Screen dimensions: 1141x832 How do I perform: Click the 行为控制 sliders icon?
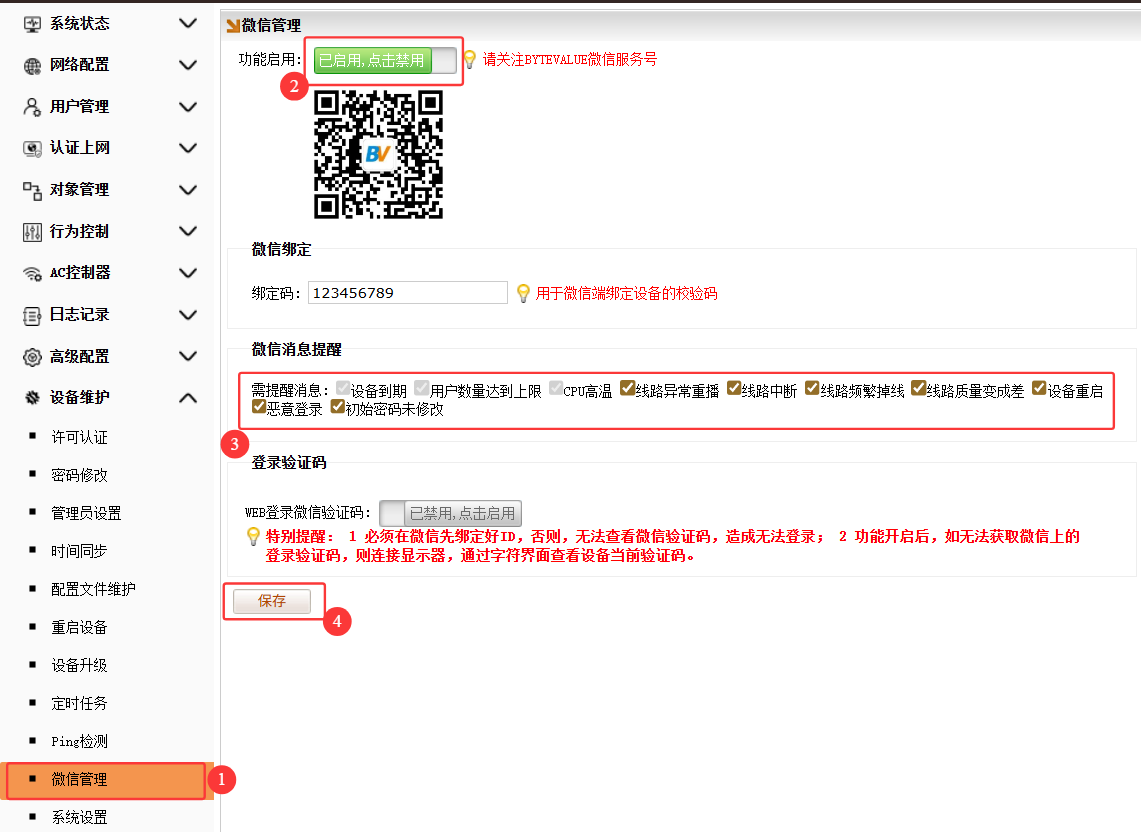(x=32, y=231)
